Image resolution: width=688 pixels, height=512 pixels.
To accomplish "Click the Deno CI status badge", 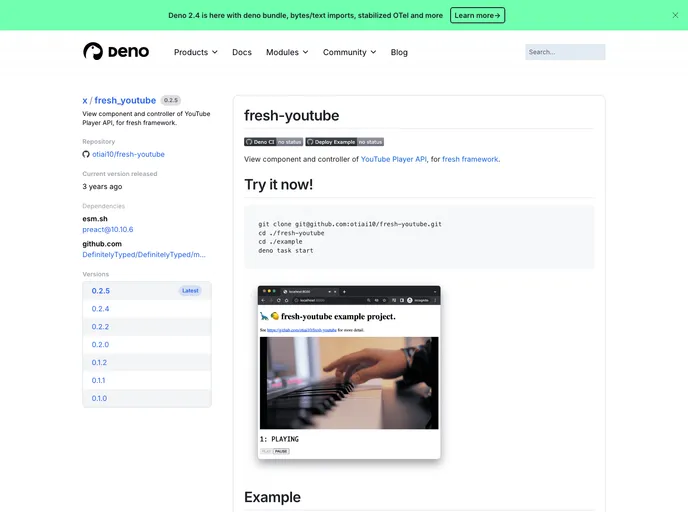I will coord(273,142).
